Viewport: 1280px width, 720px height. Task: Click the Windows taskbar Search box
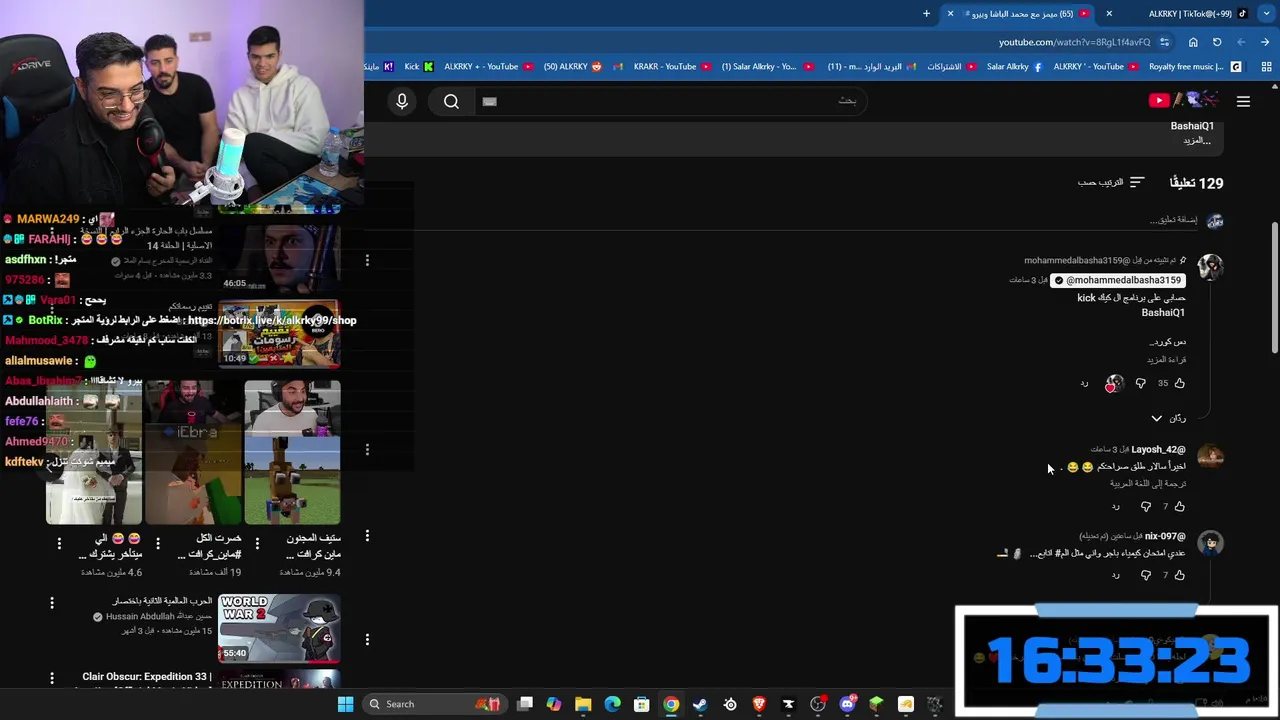point(434,704)
